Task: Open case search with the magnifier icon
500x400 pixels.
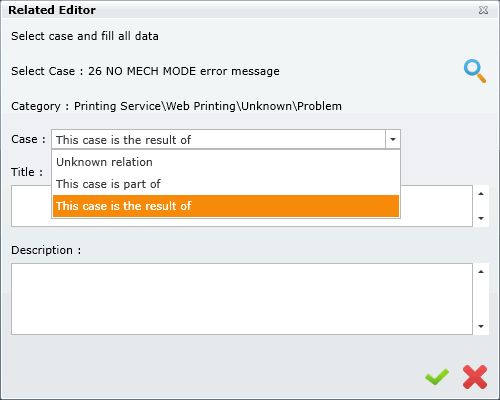Action: [x=475, y=71]
